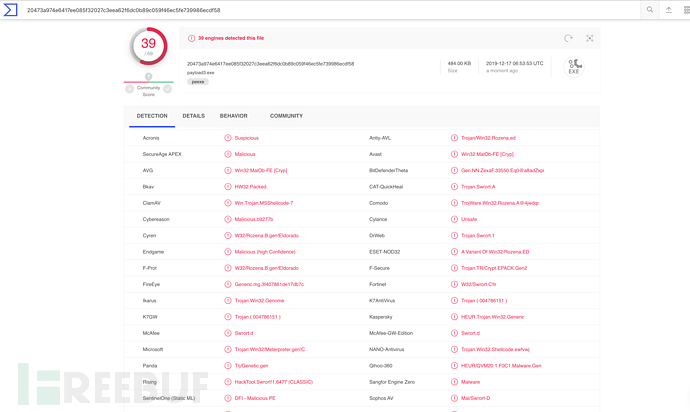The width and height of the screenshot is (690, 412).
Task: Click the 2019-12-17 analysis timestamp
Action: [x=514, y=63]
